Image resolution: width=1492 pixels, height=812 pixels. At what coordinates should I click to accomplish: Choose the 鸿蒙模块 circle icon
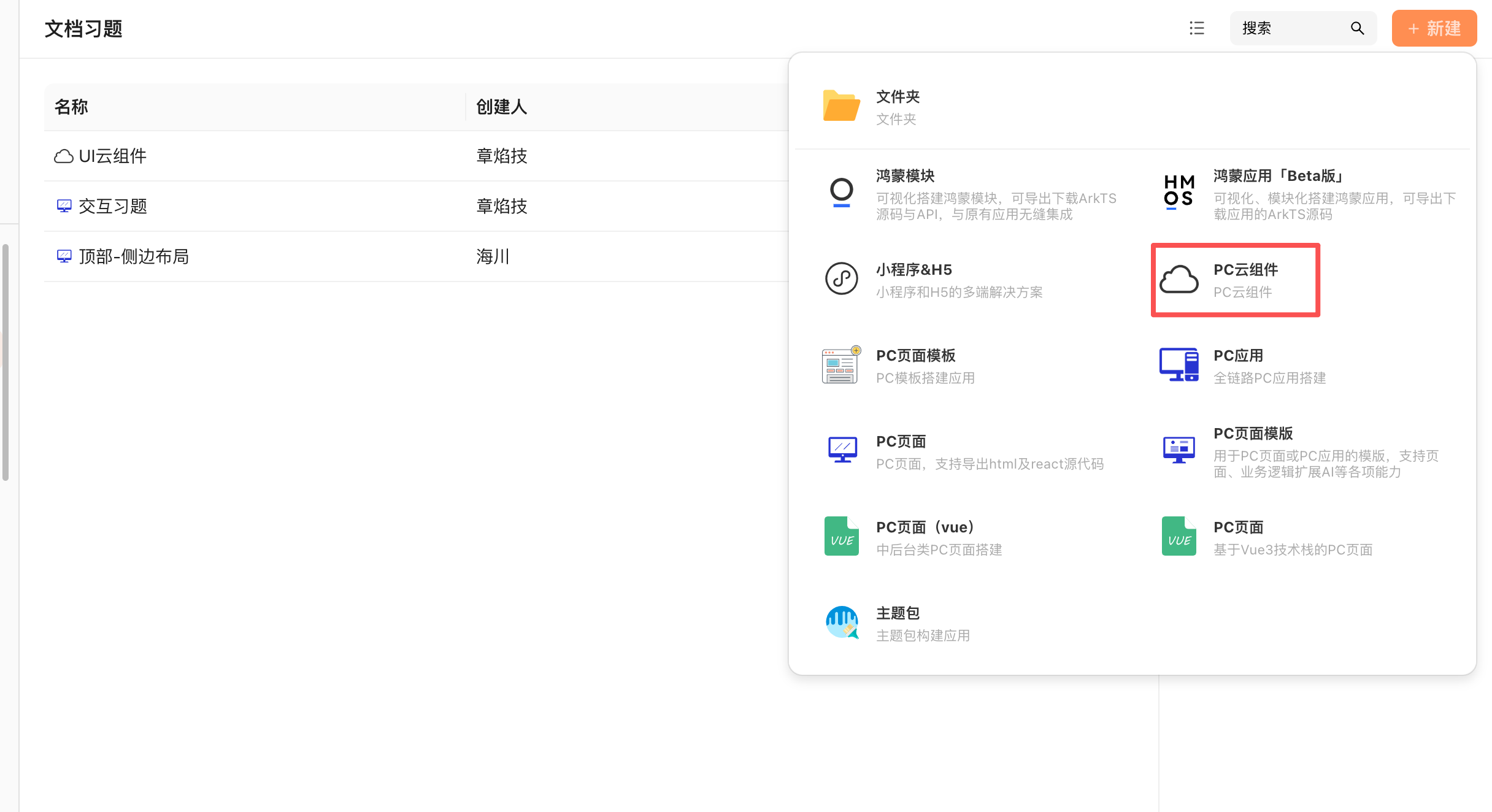[841, 192]
